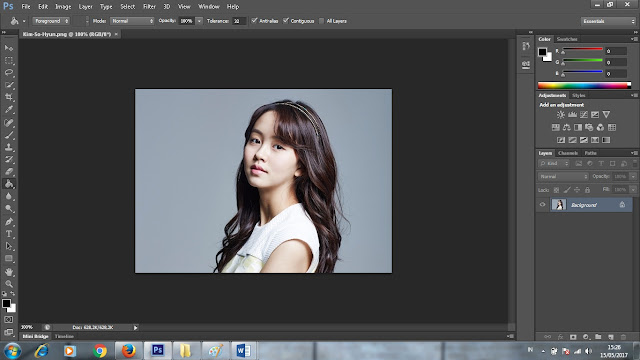Select the Rectangular Marquee tool

tap(9, 60)
